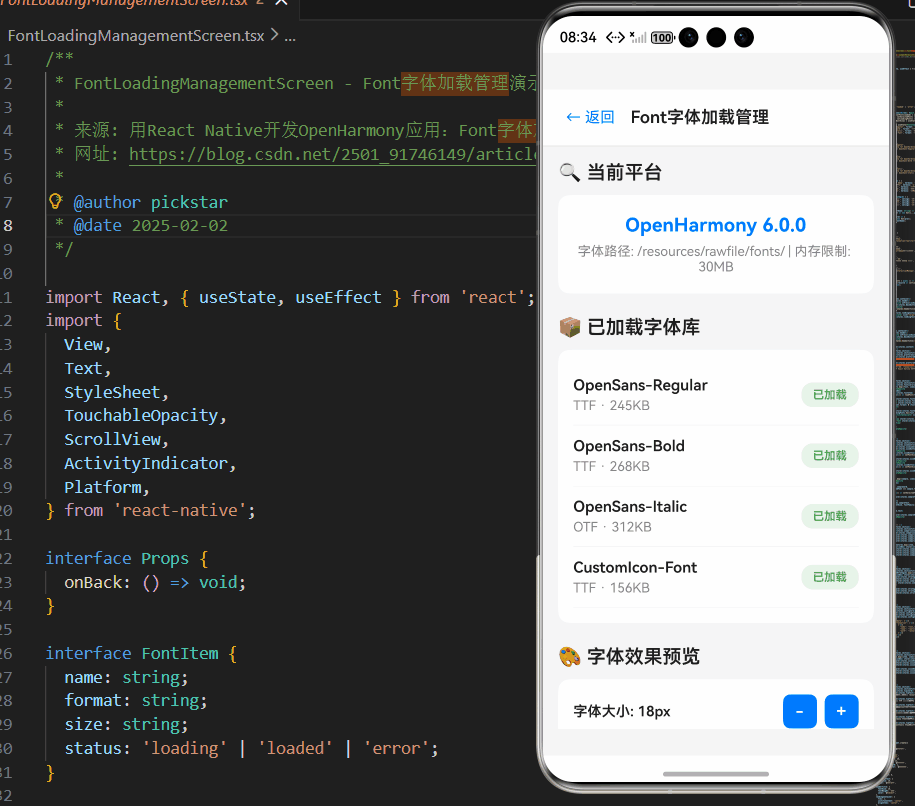Image resolution: width=915 pixels, height=806 pixels.
Task: Click the interface FontItem declaration
Action: 141,654
